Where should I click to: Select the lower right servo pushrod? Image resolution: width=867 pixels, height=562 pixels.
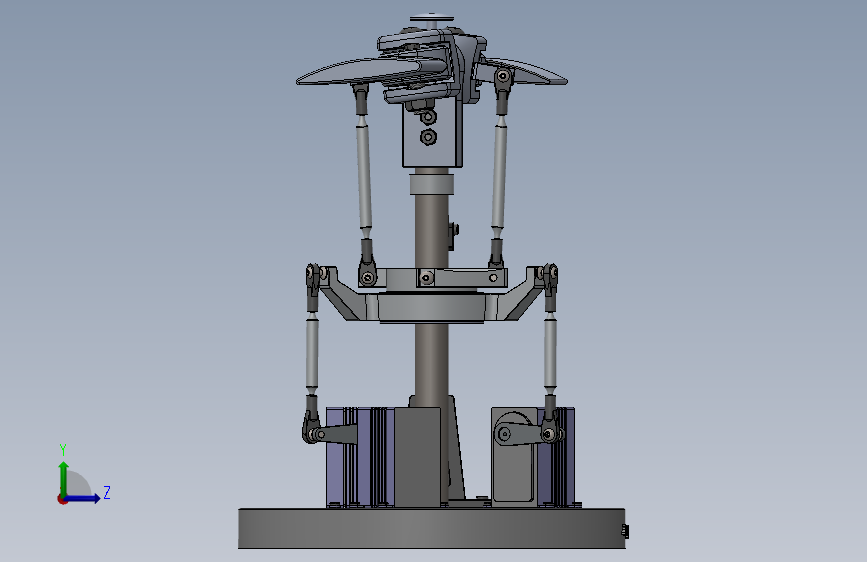click(x=550, y=354)
